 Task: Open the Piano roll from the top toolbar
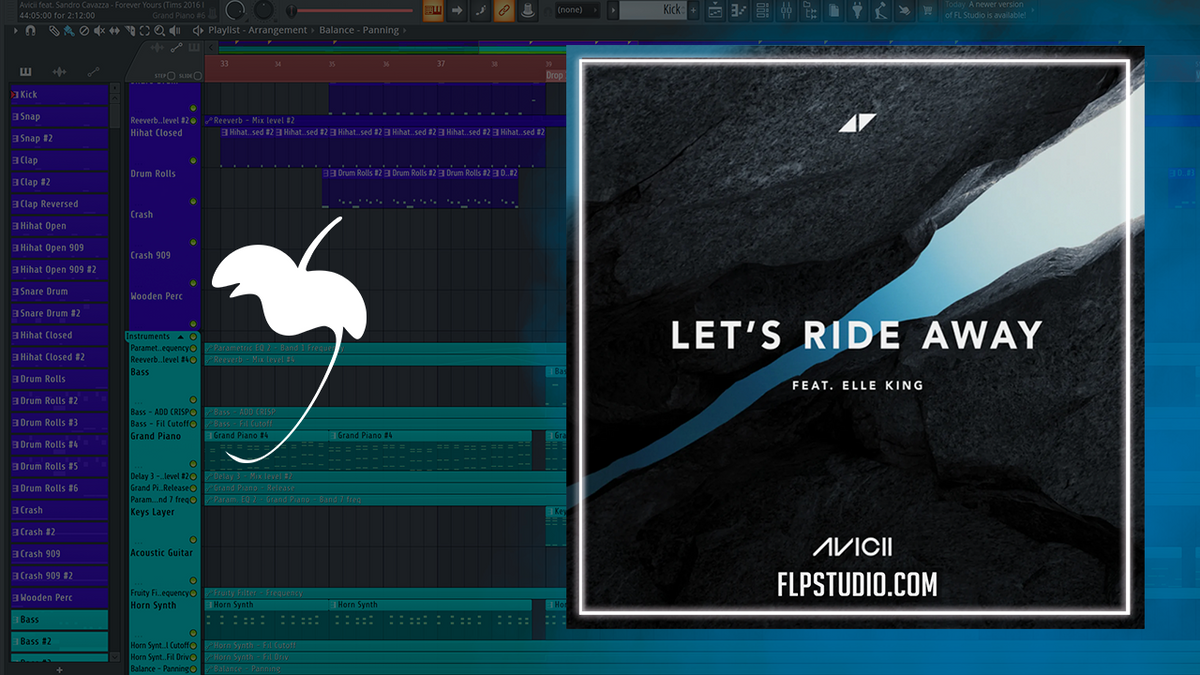click(x=738, y=10)
